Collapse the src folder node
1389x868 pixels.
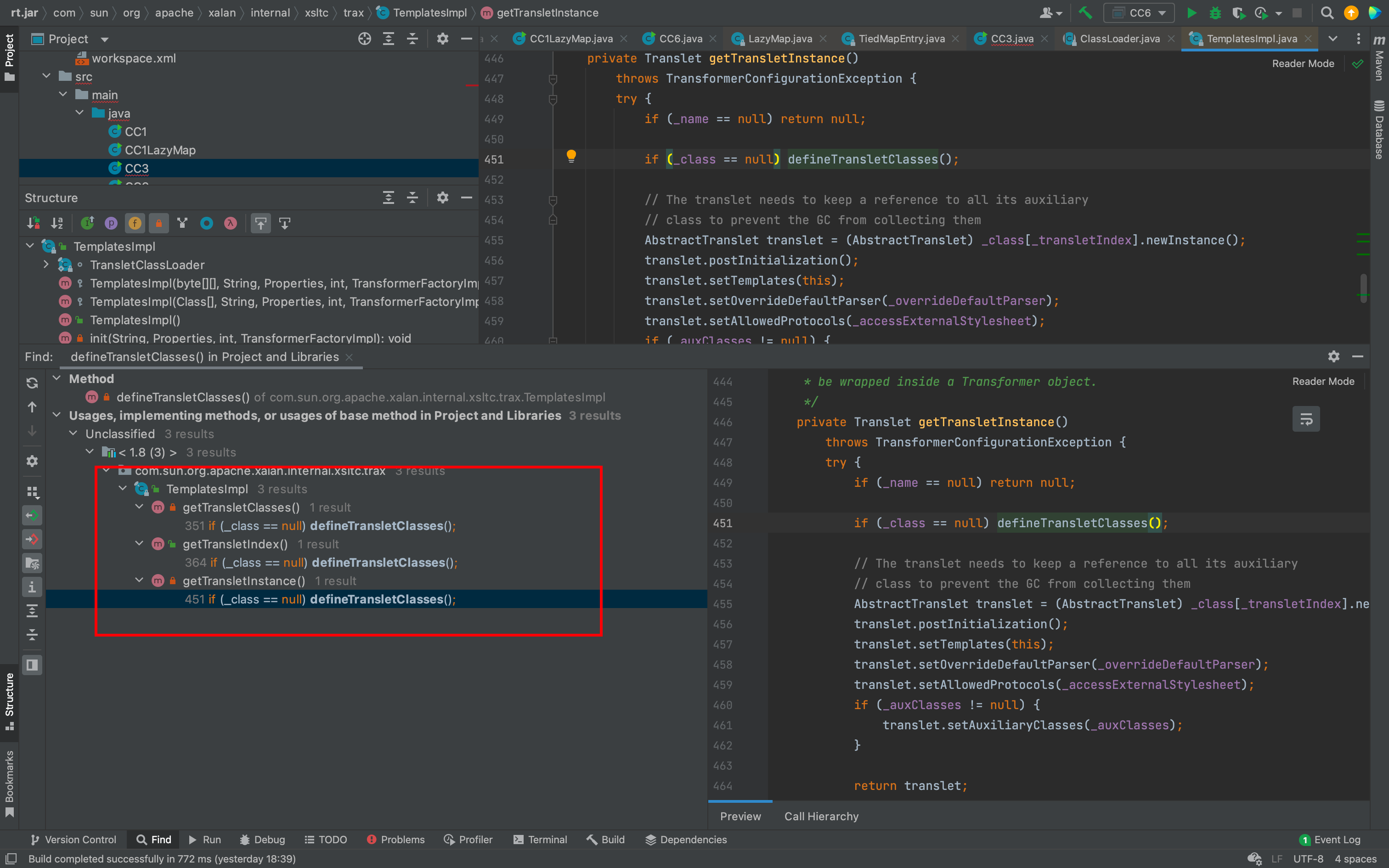coord(46,76)
